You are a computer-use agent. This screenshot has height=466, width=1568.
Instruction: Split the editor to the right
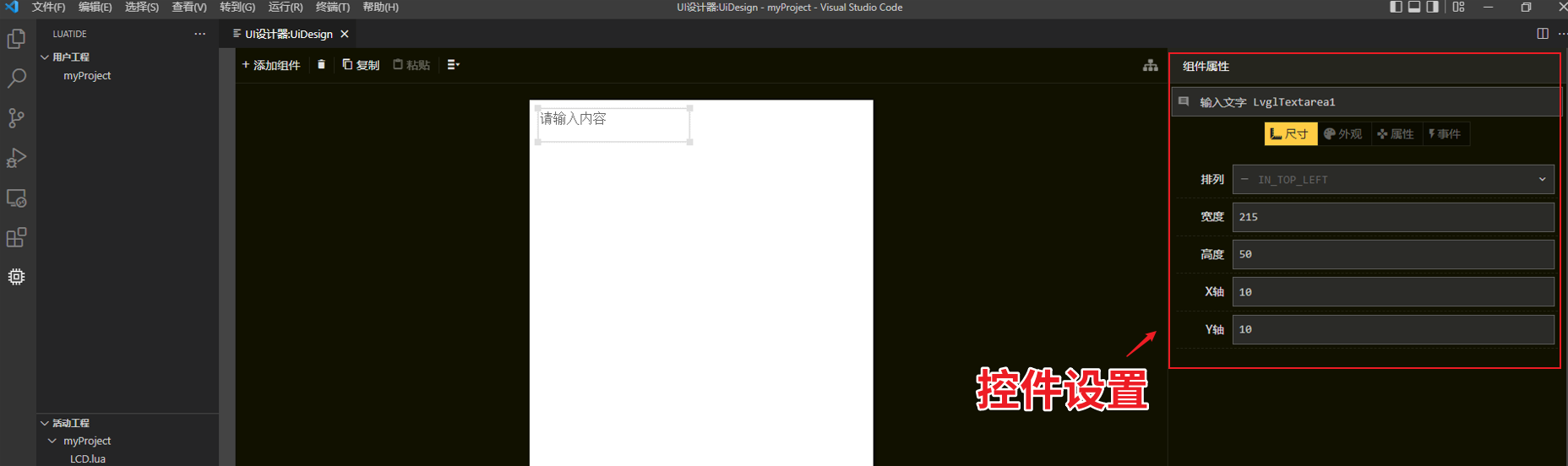coord(1543,34)
